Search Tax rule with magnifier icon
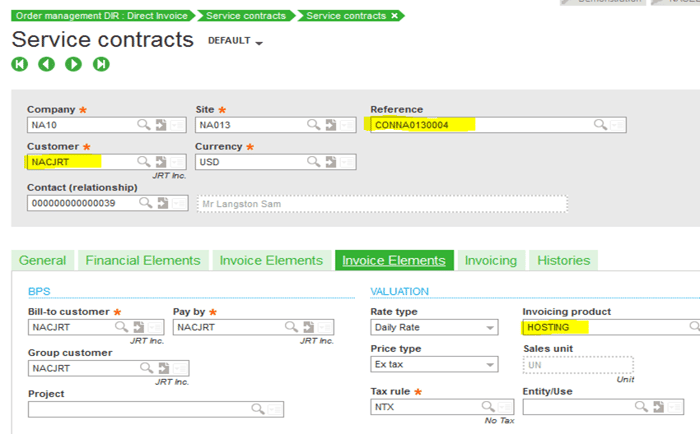700x434 pixels. coord(489,407)
